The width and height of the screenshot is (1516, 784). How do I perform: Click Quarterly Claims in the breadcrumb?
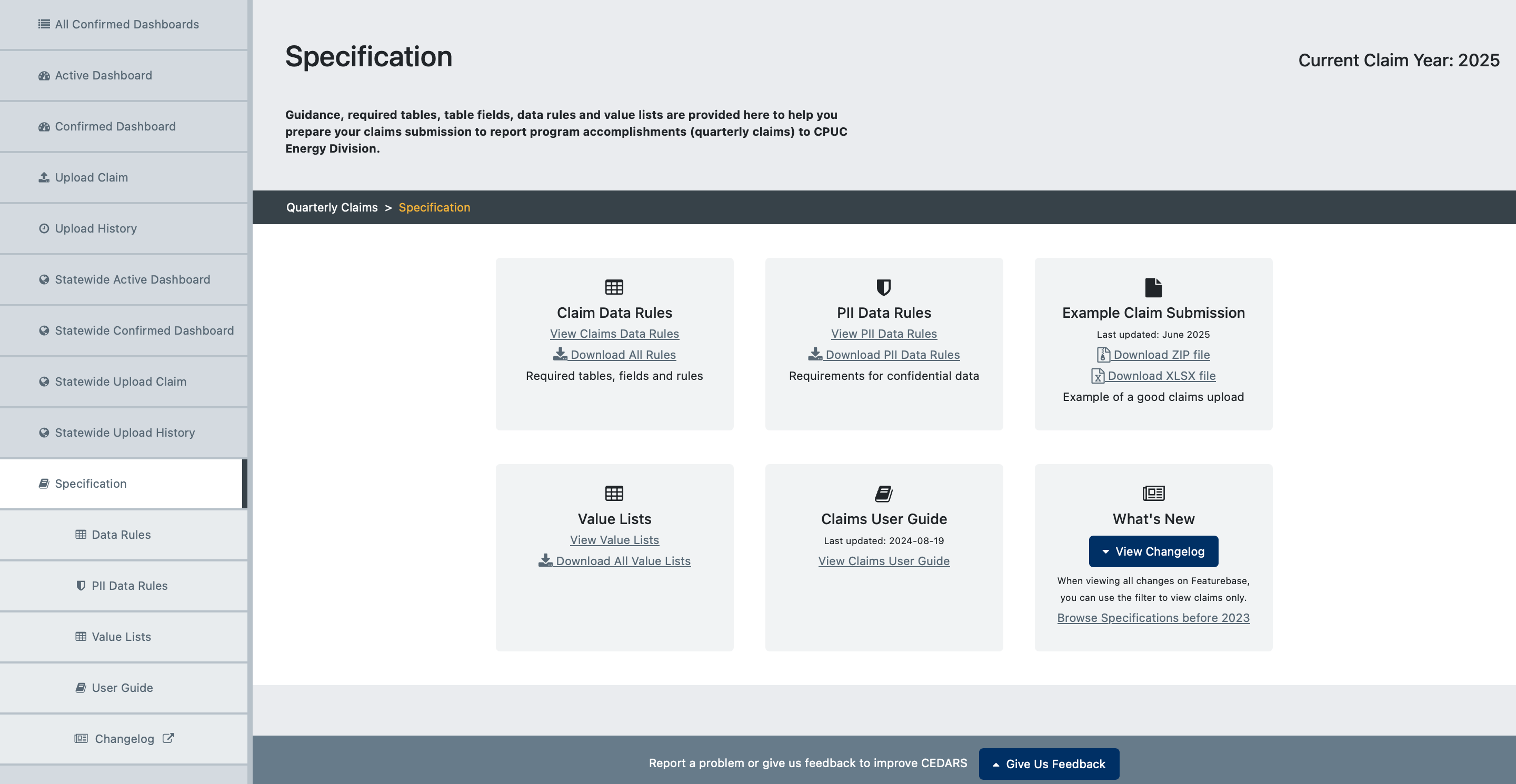(x=332, y=207)
